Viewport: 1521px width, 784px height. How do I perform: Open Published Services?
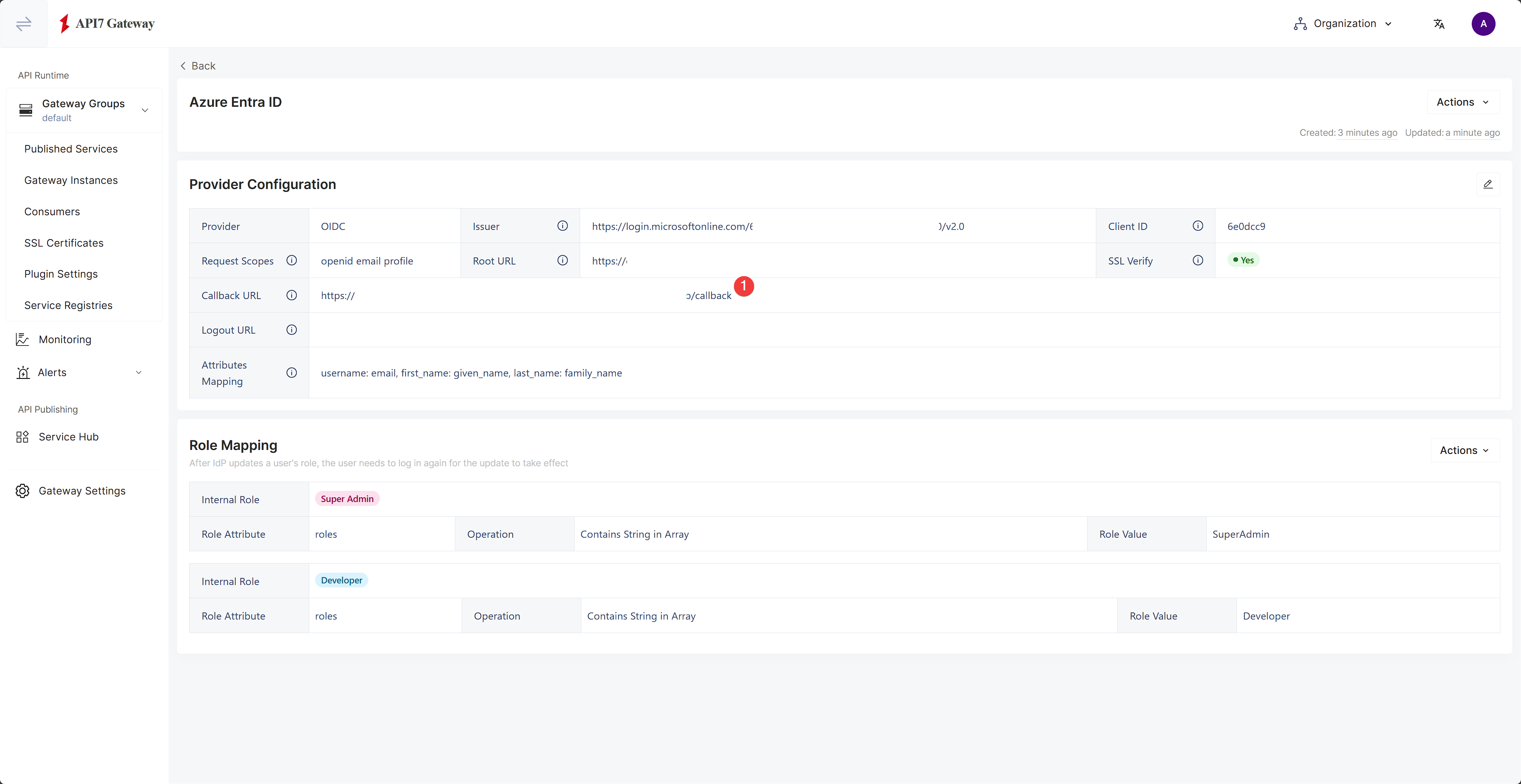tap(71, 149)
